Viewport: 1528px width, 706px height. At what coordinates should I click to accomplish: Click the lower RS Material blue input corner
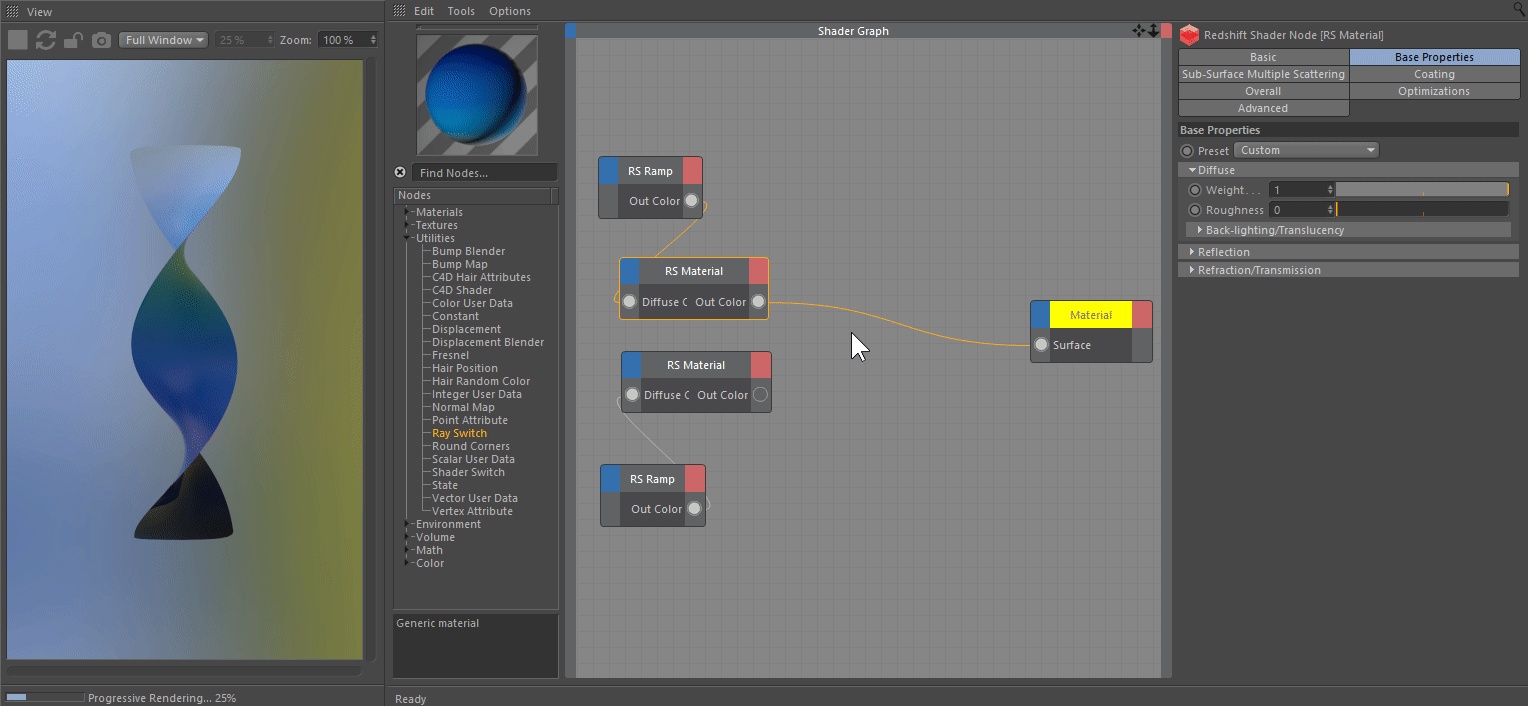[x=631, y=365]
